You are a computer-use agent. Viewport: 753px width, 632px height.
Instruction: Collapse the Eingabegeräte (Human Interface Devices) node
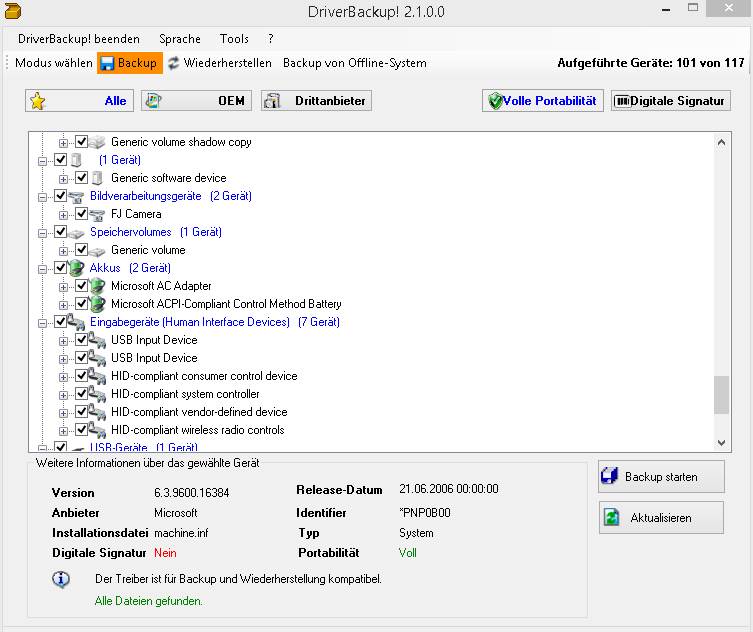click(42, 322)
